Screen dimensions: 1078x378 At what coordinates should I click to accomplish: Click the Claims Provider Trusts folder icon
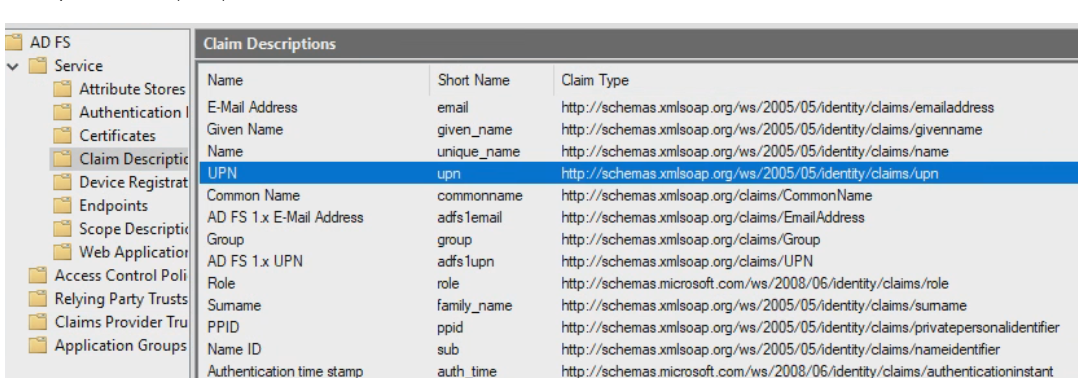click(38, 322)
